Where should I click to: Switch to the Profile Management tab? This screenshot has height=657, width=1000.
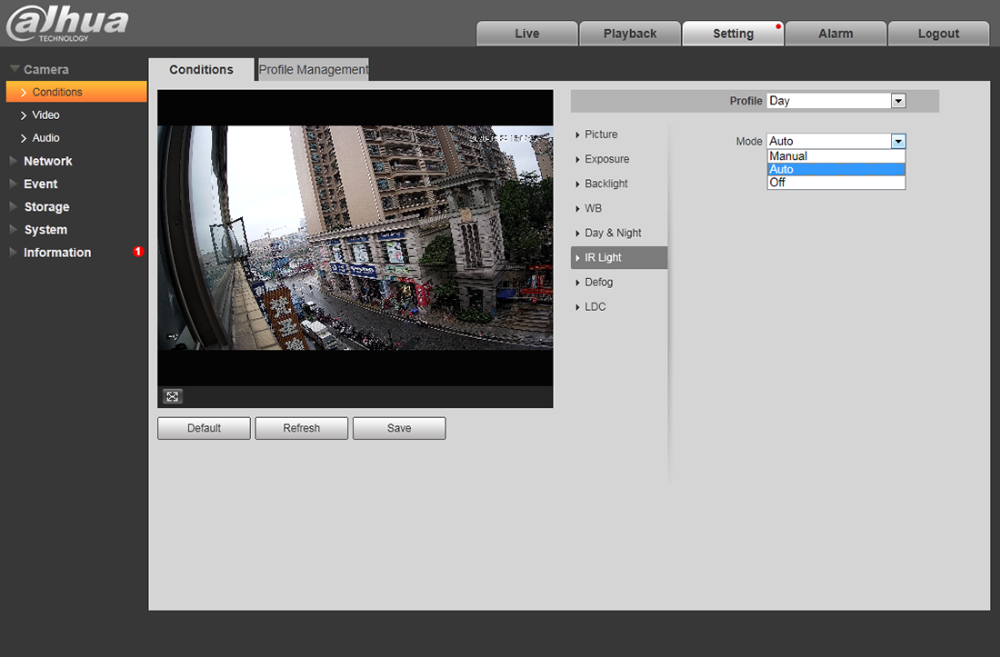coord(313,70)
